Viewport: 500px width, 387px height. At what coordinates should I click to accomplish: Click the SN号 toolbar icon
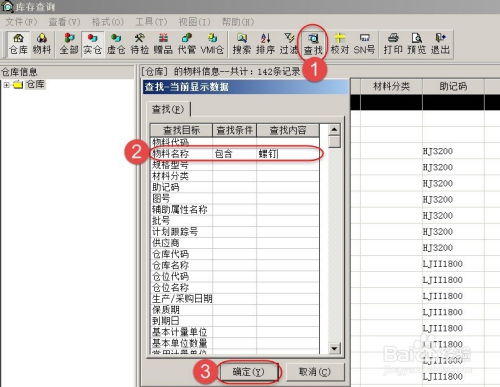(364, 44)
